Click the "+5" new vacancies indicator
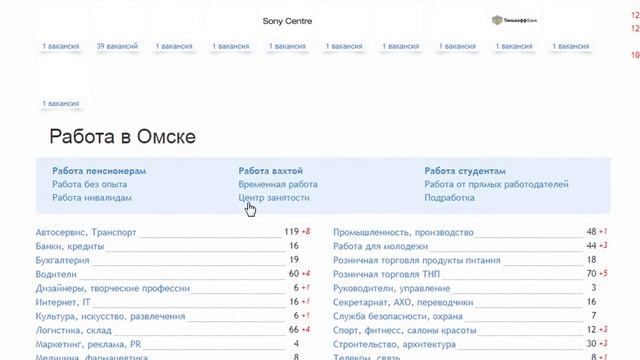 click(603, 273)
